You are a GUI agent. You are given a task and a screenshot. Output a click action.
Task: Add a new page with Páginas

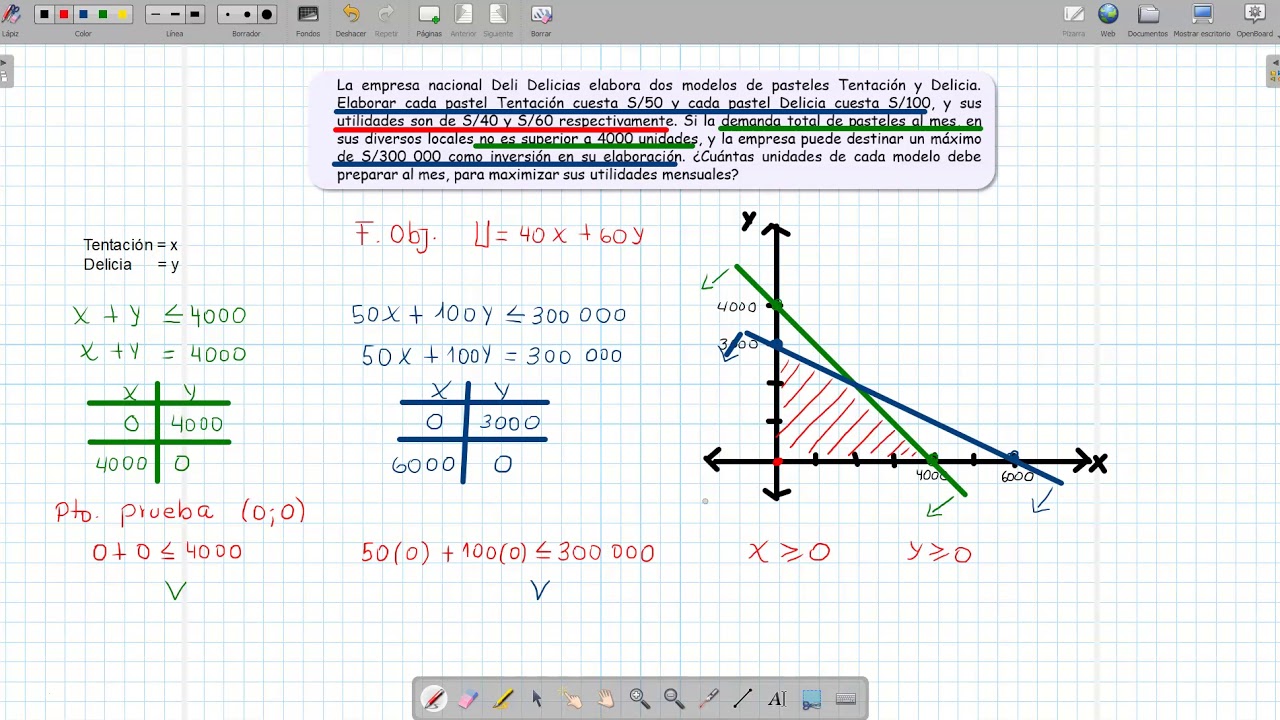tap(429, 20)
